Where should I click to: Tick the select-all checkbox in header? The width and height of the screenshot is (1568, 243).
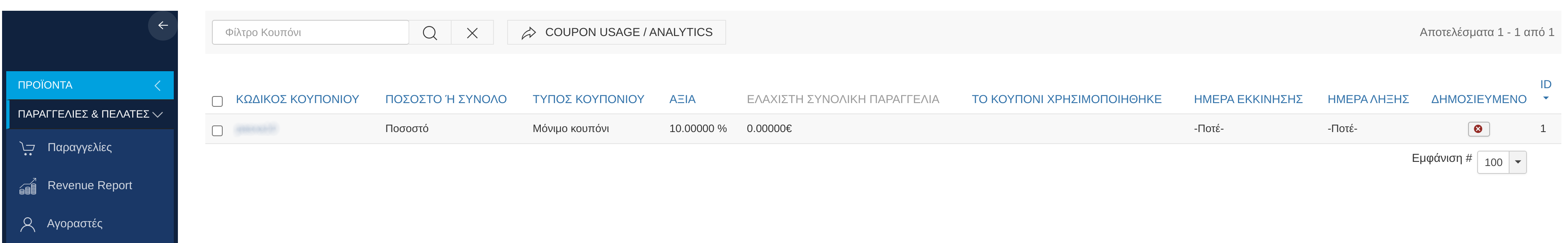(217, 101)
